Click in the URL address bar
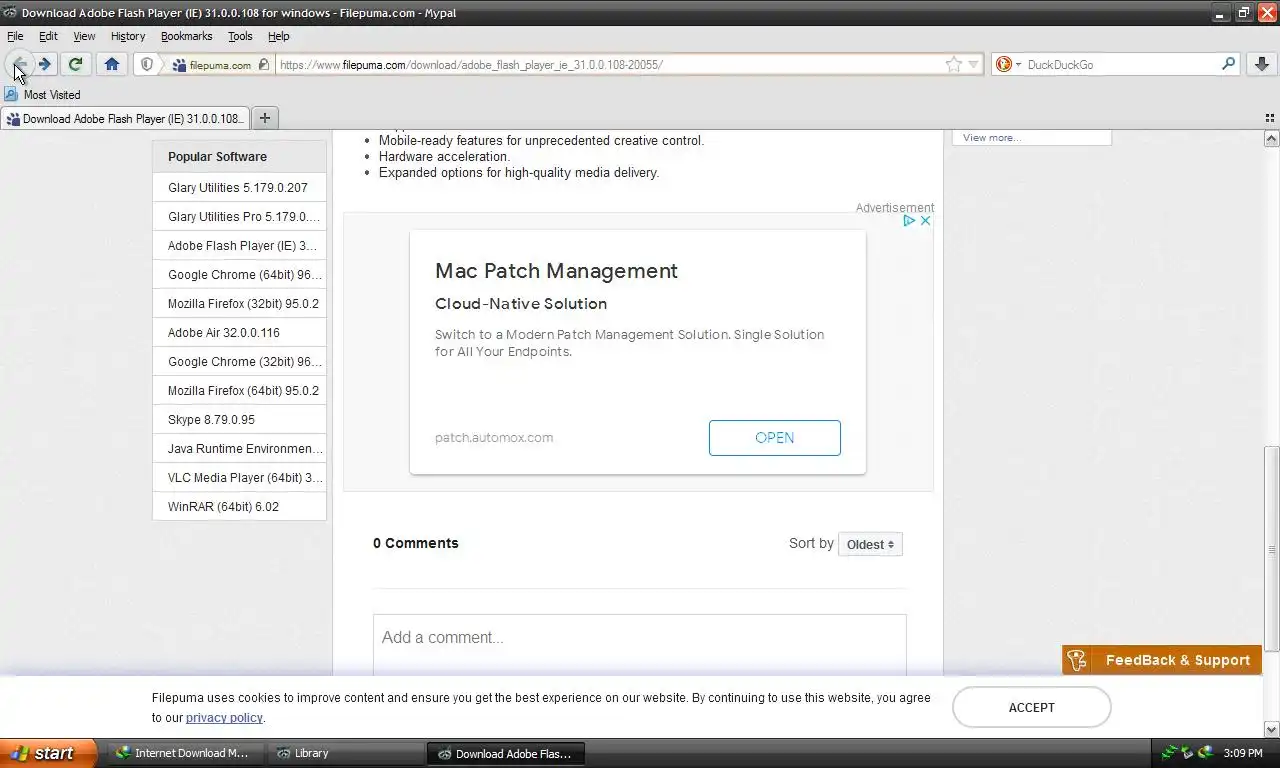Viewport: 1280px width, 768px height. click(x=610, y=65)
